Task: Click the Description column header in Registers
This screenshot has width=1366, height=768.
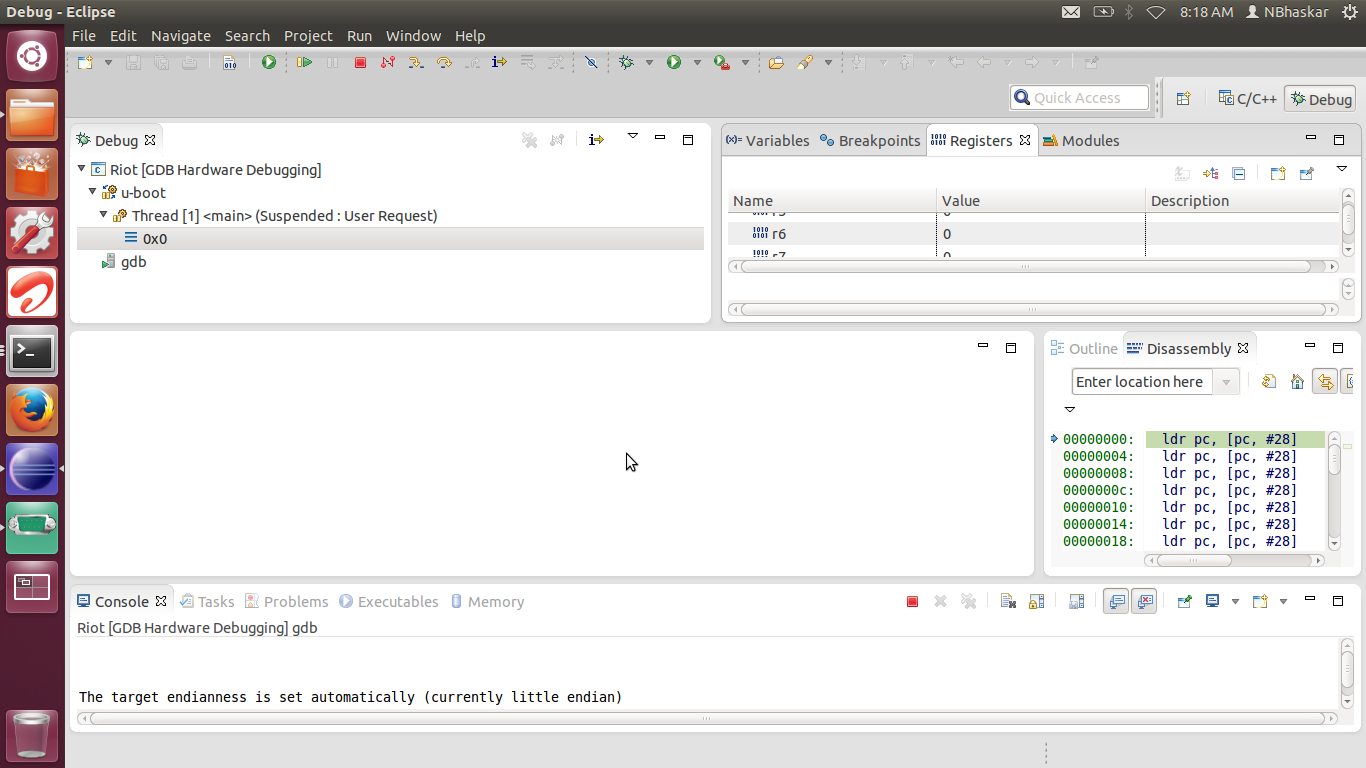Action: coord(1241,201)
